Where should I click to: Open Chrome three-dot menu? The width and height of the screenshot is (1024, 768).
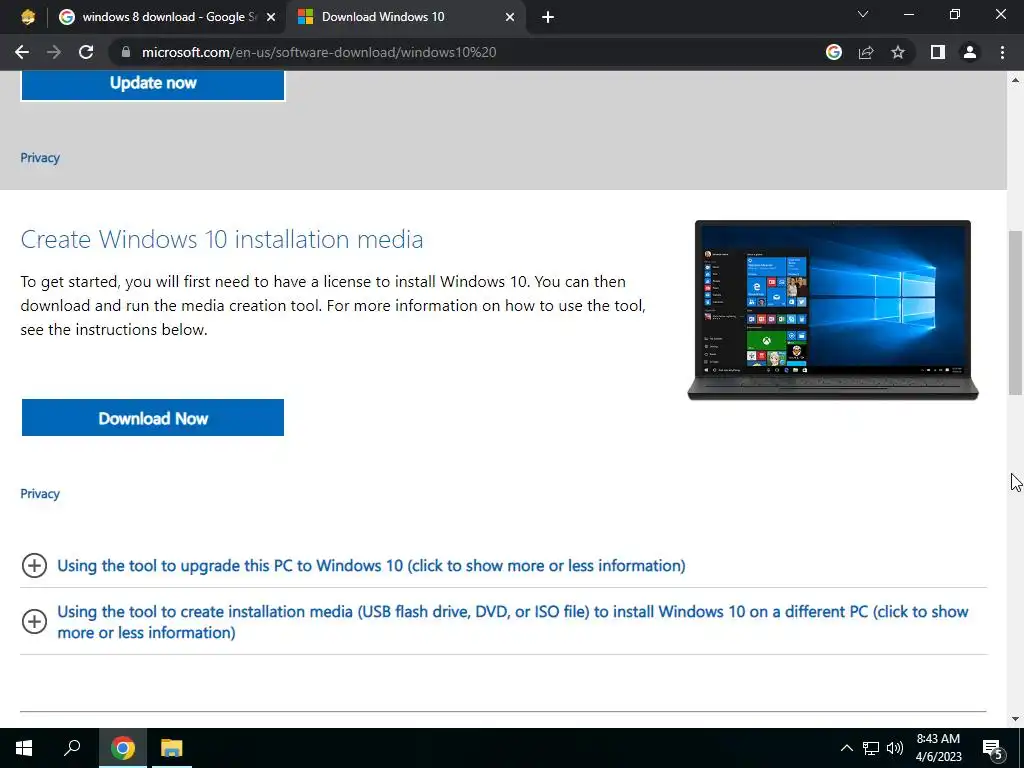point(1002,52)
